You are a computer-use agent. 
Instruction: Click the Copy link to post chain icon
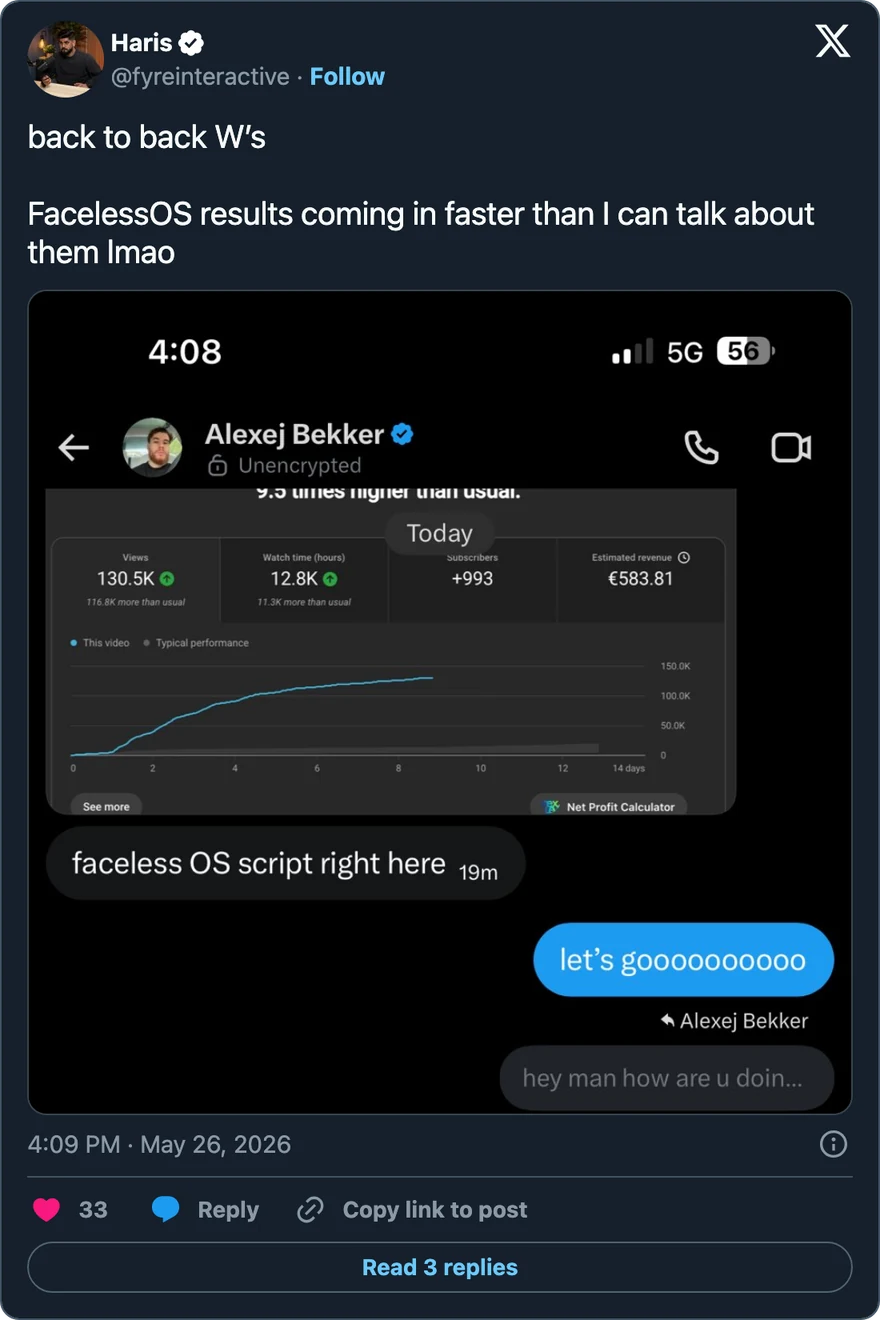click(311, 1210)
